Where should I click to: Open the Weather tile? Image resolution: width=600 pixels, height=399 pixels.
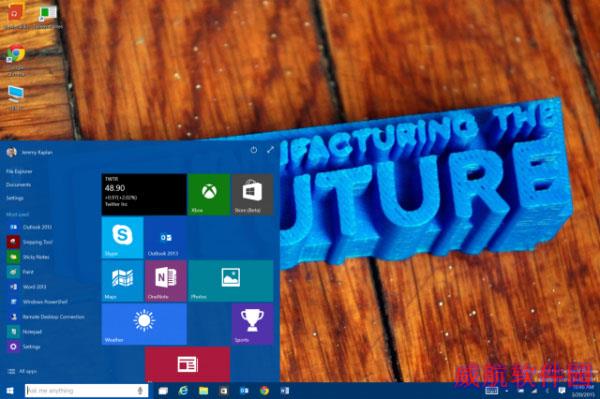(144, 324)
